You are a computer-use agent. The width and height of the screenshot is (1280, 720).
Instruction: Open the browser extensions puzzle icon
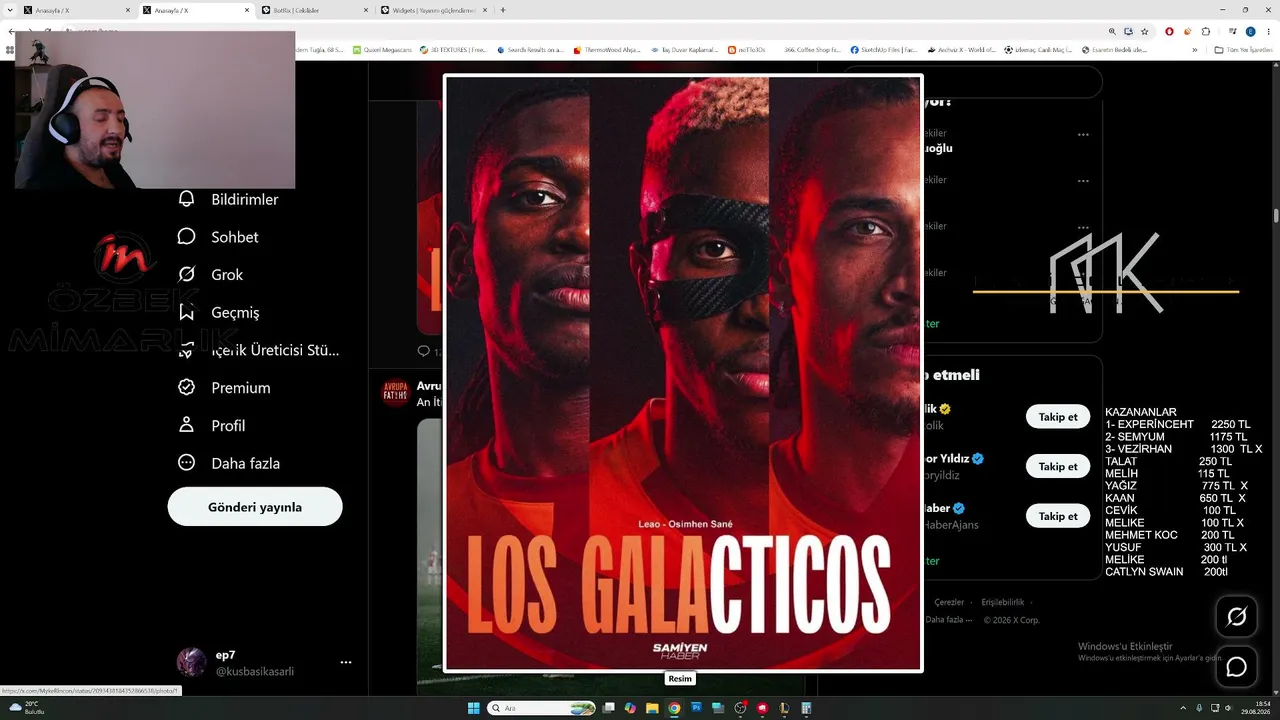1206,31
